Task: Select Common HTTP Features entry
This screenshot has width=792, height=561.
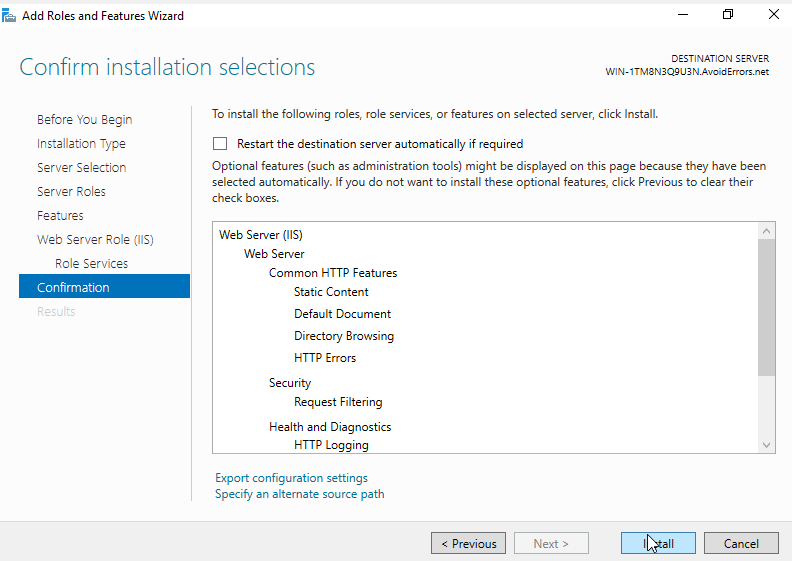Action: click(x=333, y=273)
